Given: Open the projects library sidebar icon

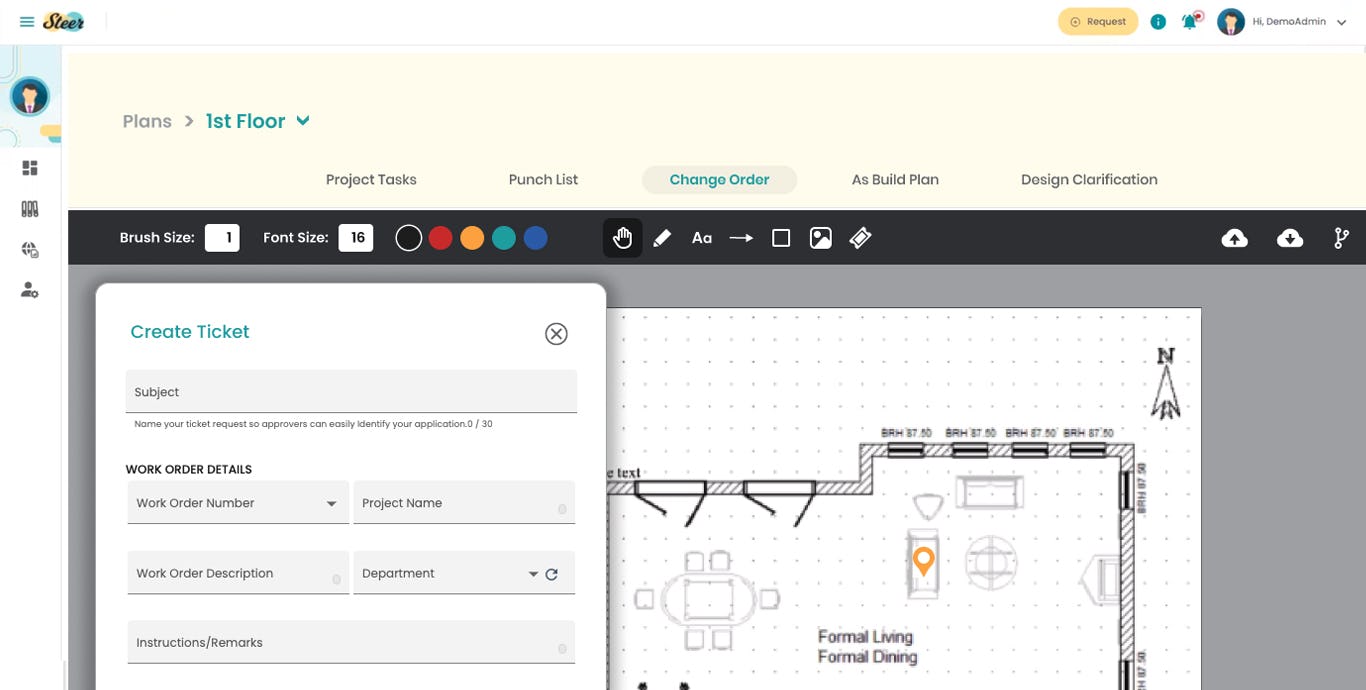Looking at the screenshot, I should [30, 208].
